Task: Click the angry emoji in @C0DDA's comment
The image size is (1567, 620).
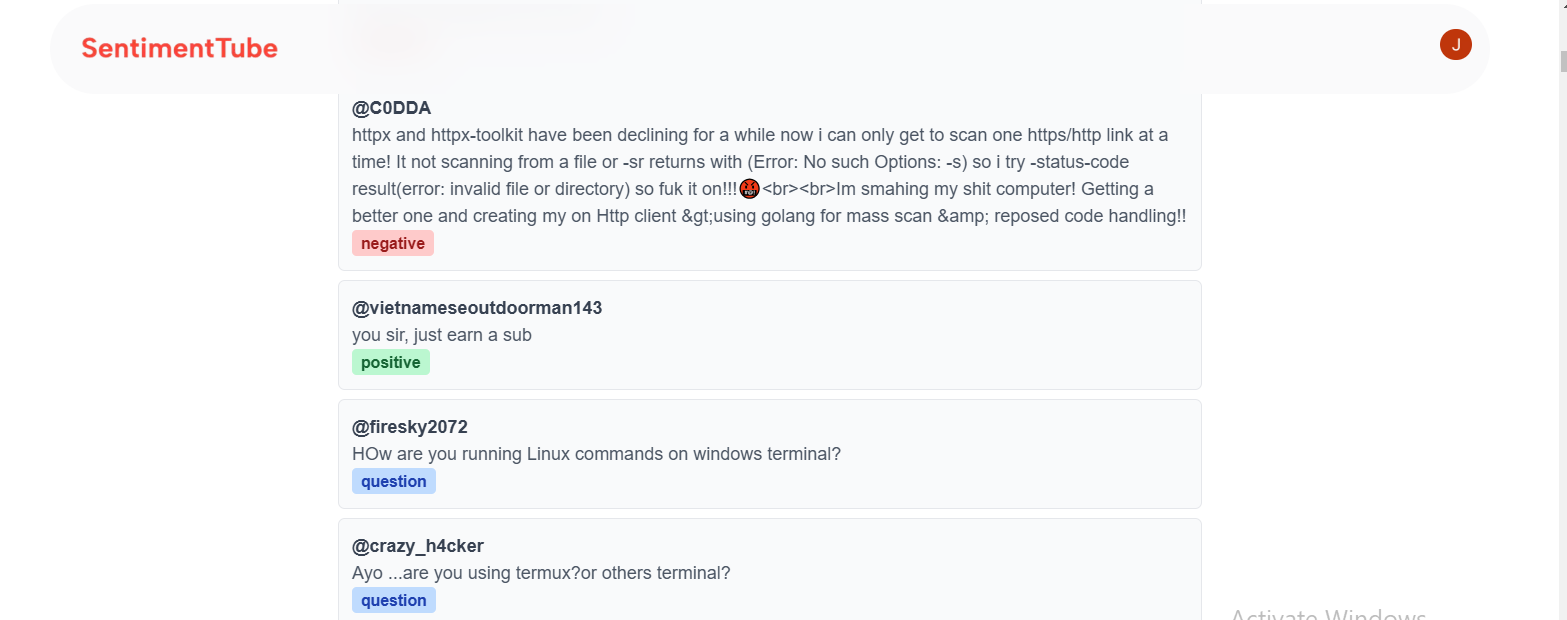Action: point(750,188)
